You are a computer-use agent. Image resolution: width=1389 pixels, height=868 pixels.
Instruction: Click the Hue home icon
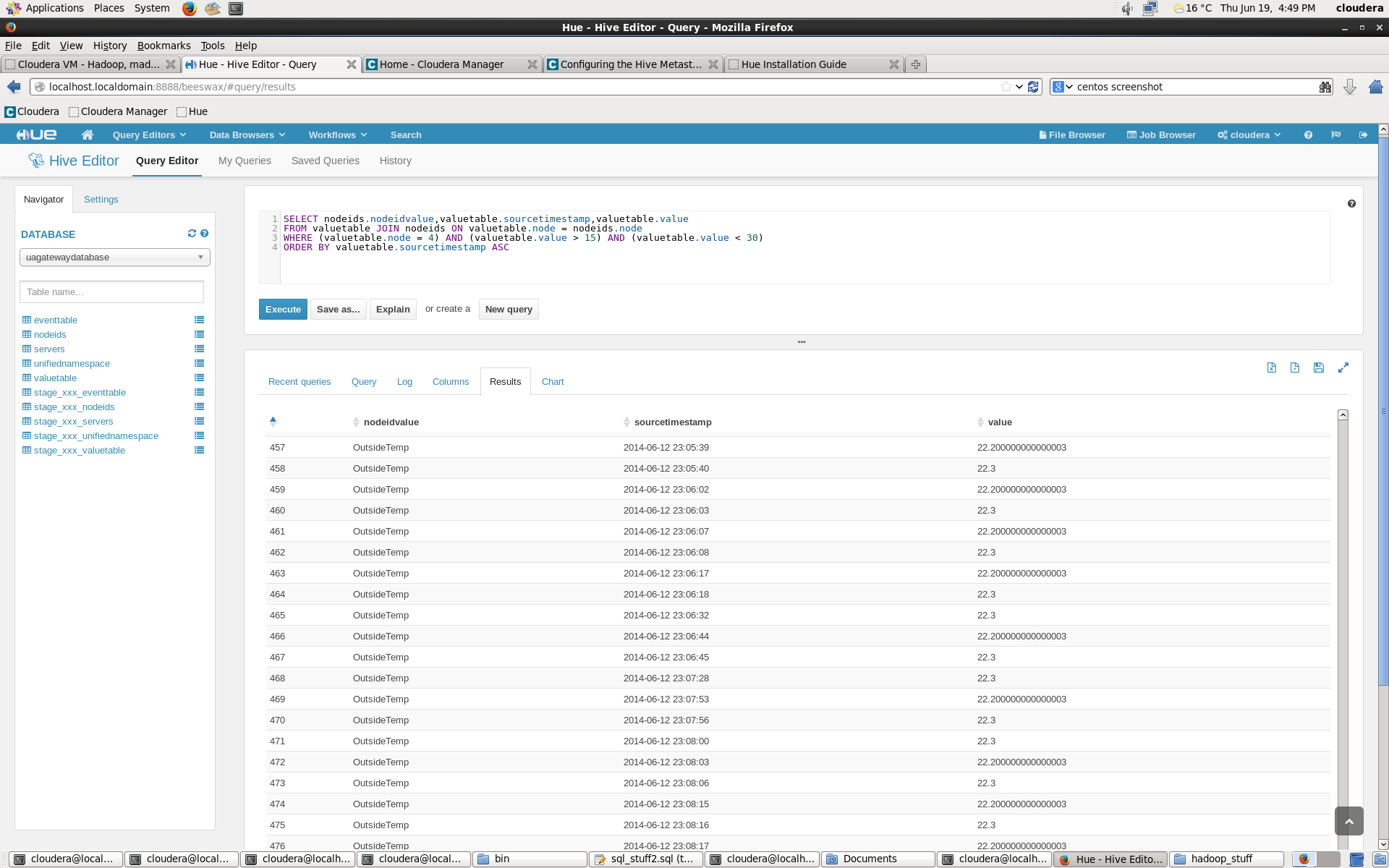point(88,135)
